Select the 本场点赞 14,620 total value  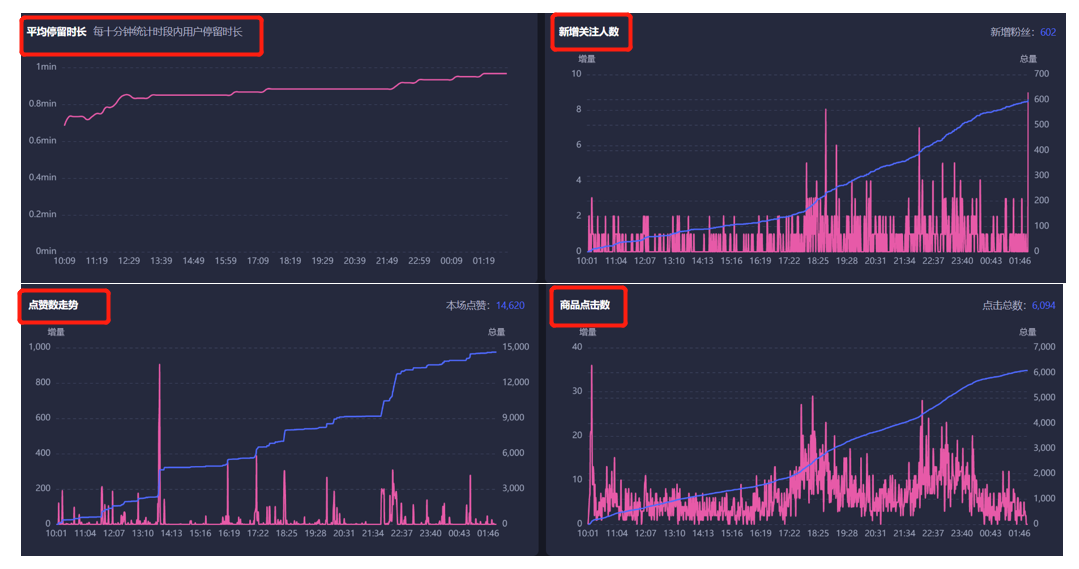[x=510, y=306]
